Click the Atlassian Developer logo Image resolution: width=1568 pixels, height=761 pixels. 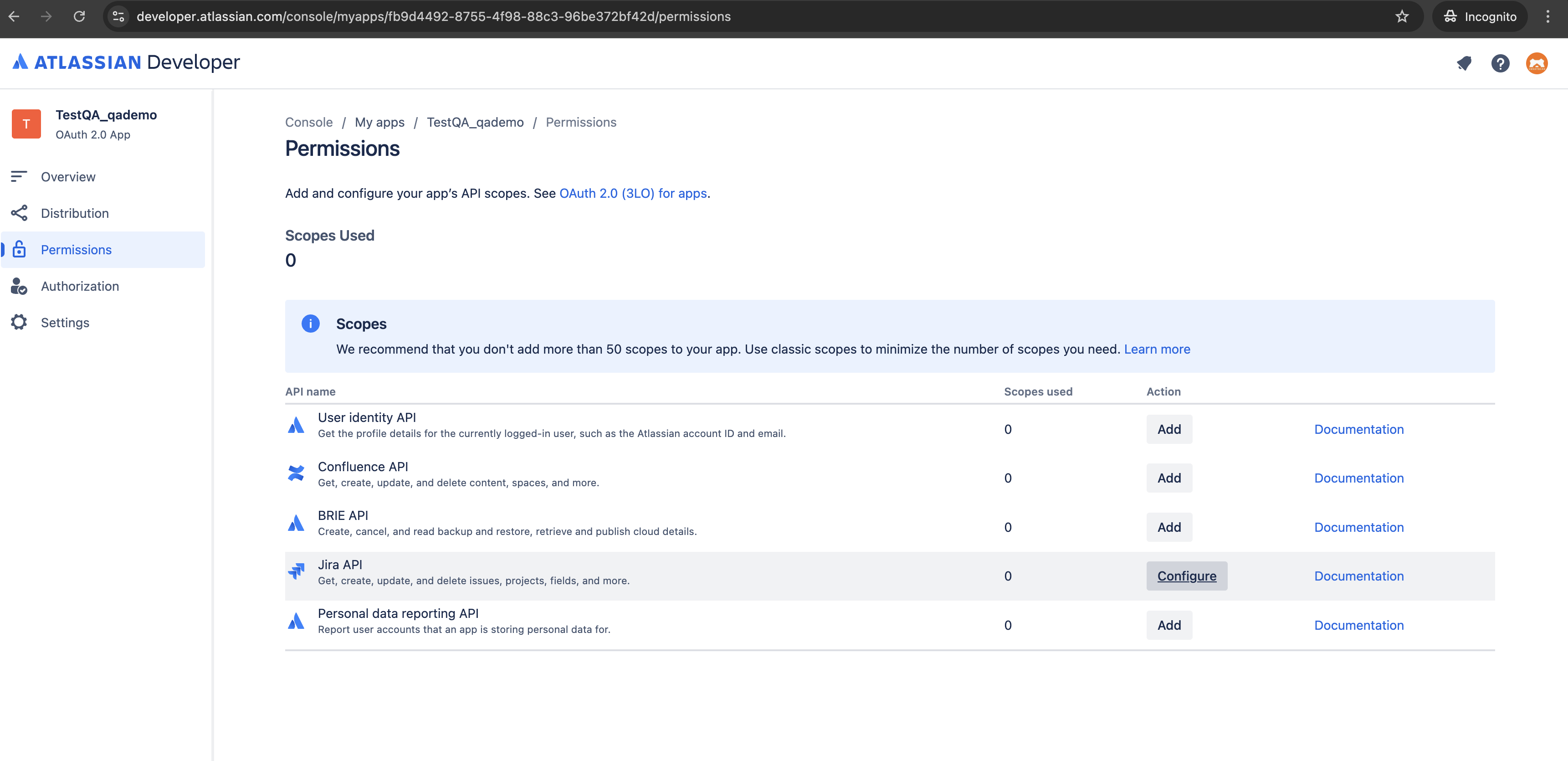point(126,62)
